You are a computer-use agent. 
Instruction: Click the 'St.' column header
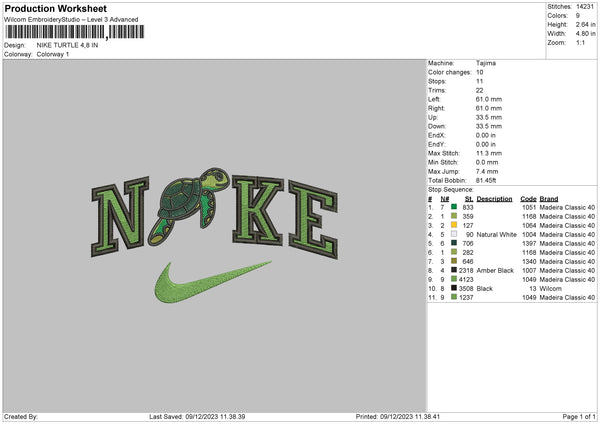coord(469,199)
